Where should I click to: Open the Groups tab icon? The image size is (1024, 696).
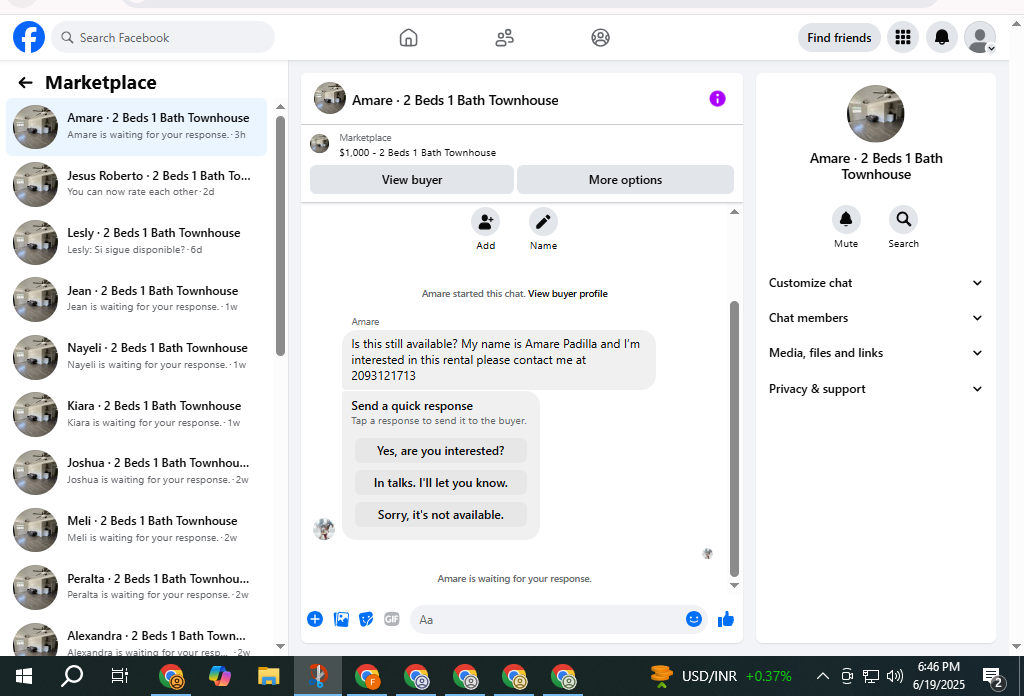pyautogui.click(x=600, y=38)
